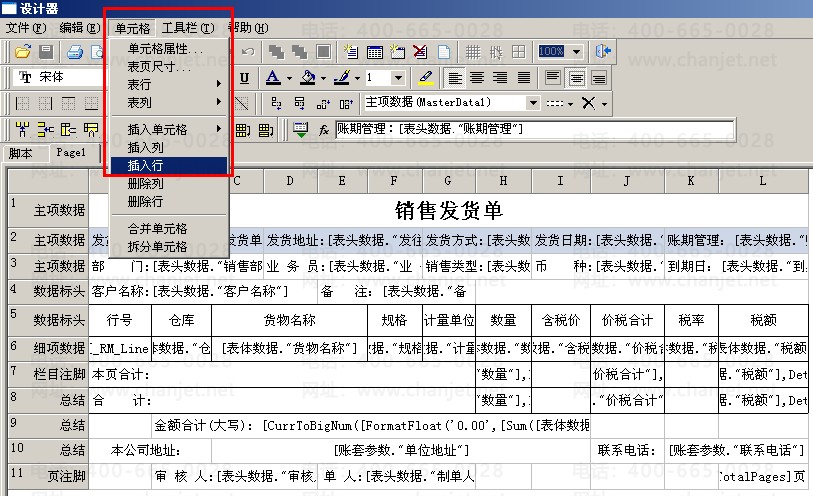Choose 合并单元格 in the menu
The height and width of the screenshot is (496, 813).
pyautogui.click(x=169, y=228)
